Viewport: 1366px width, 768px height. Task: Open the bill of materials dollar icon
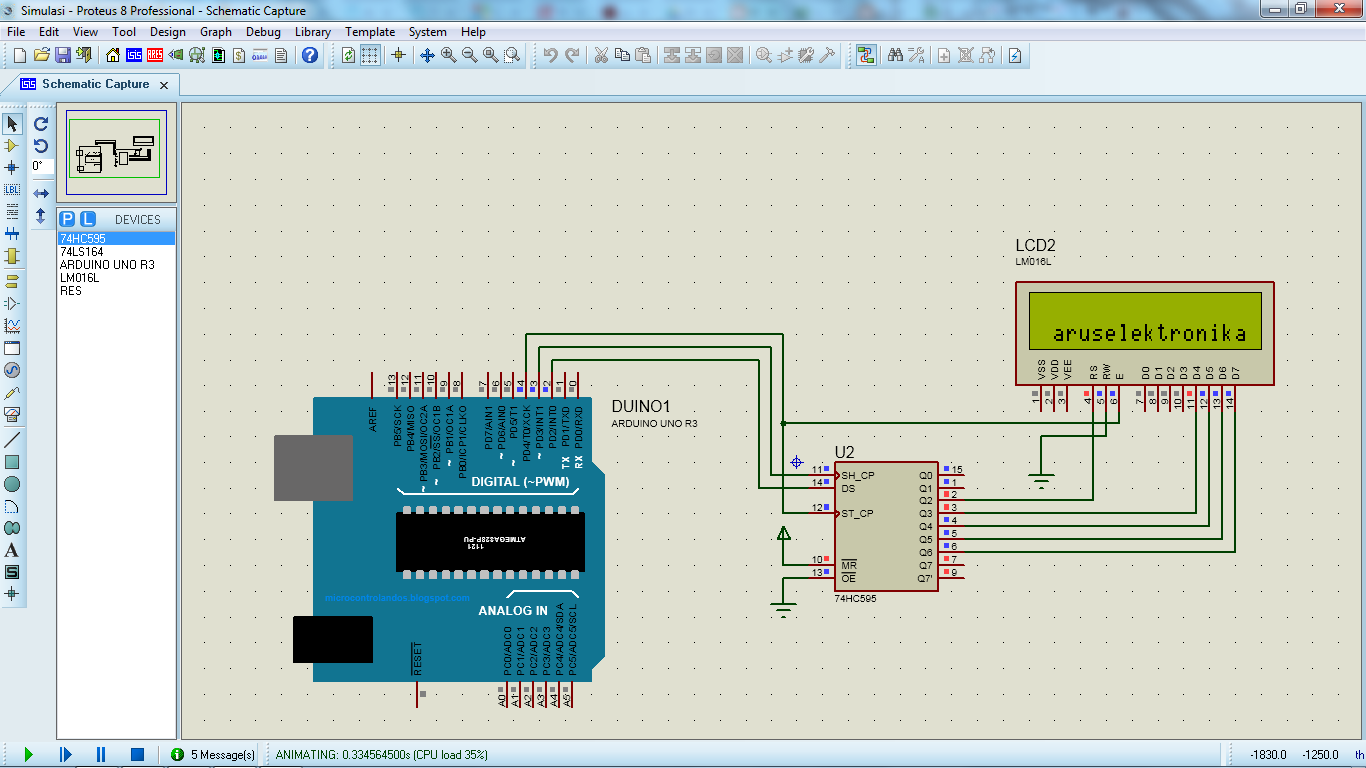(x=239, y=55)
